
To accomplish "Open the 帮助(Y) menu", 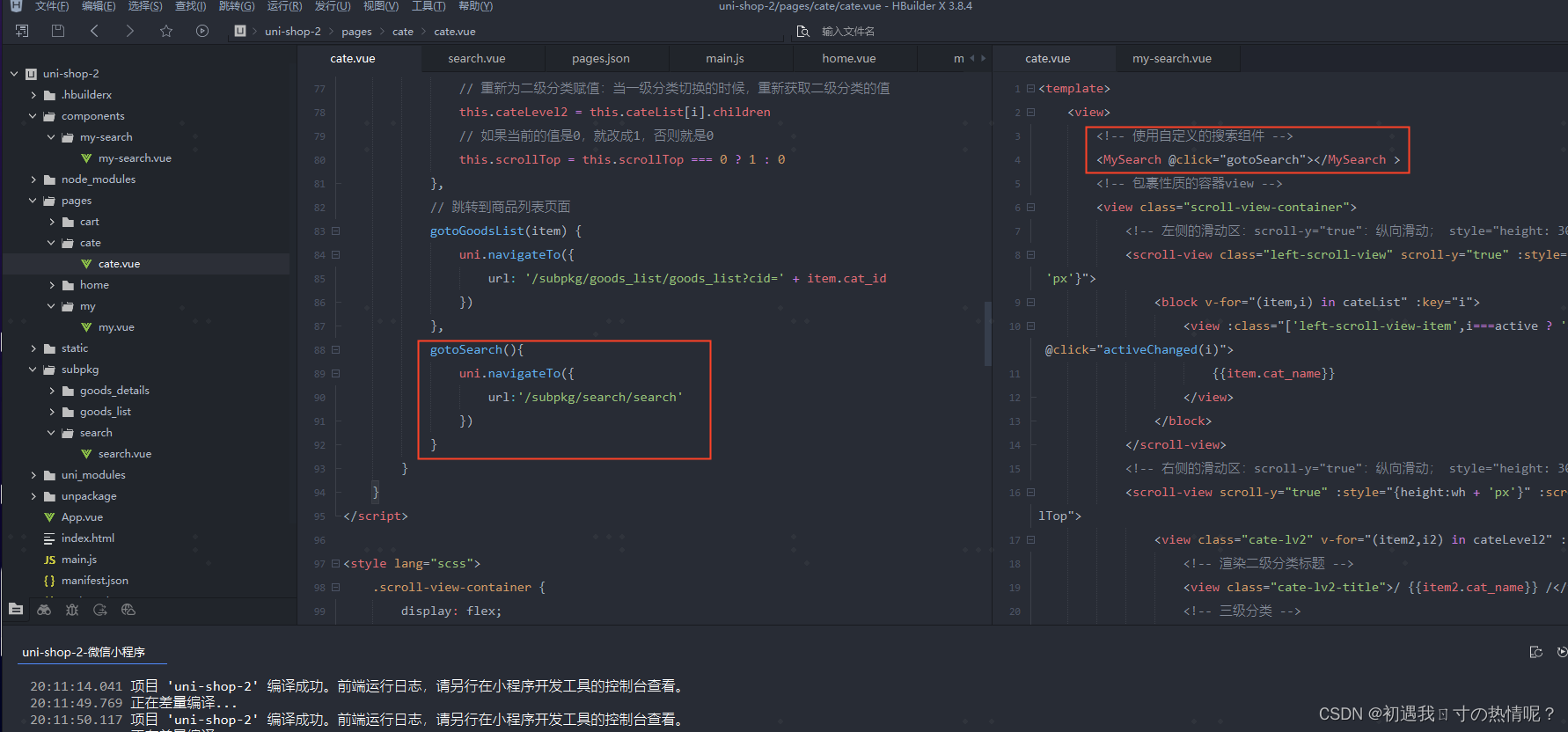I will tap(475, 6).
